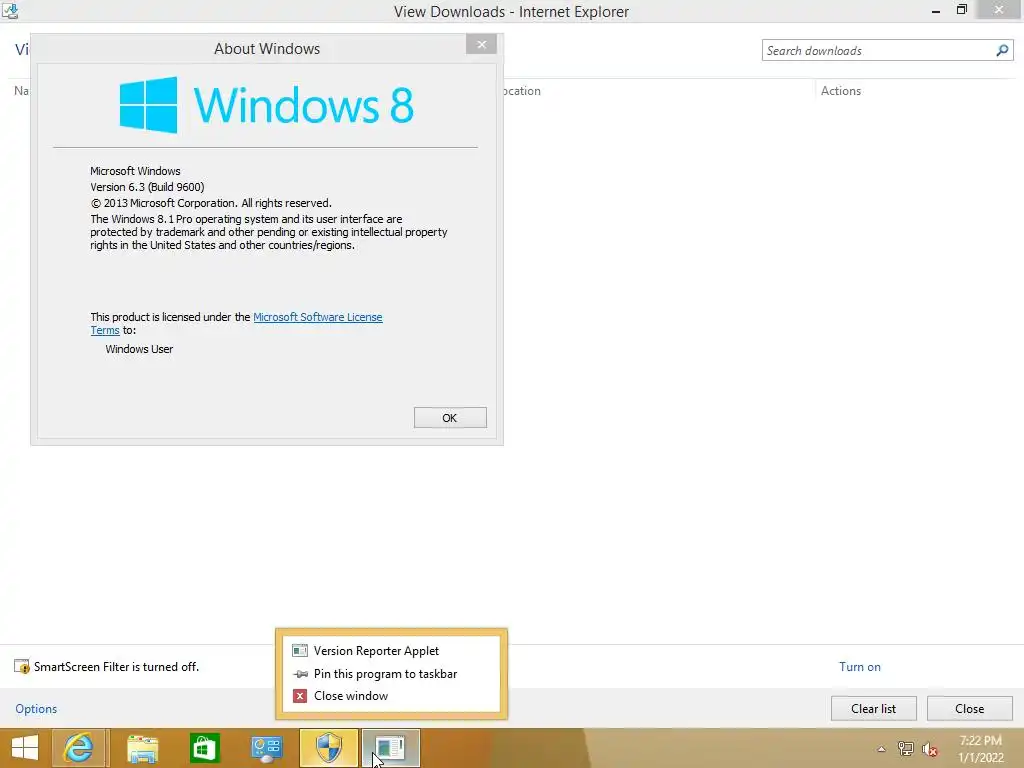Turn on SmartScreen Filter link
Image resolution: width=1024 pixels, height=768 pixels.
[859, 667]
